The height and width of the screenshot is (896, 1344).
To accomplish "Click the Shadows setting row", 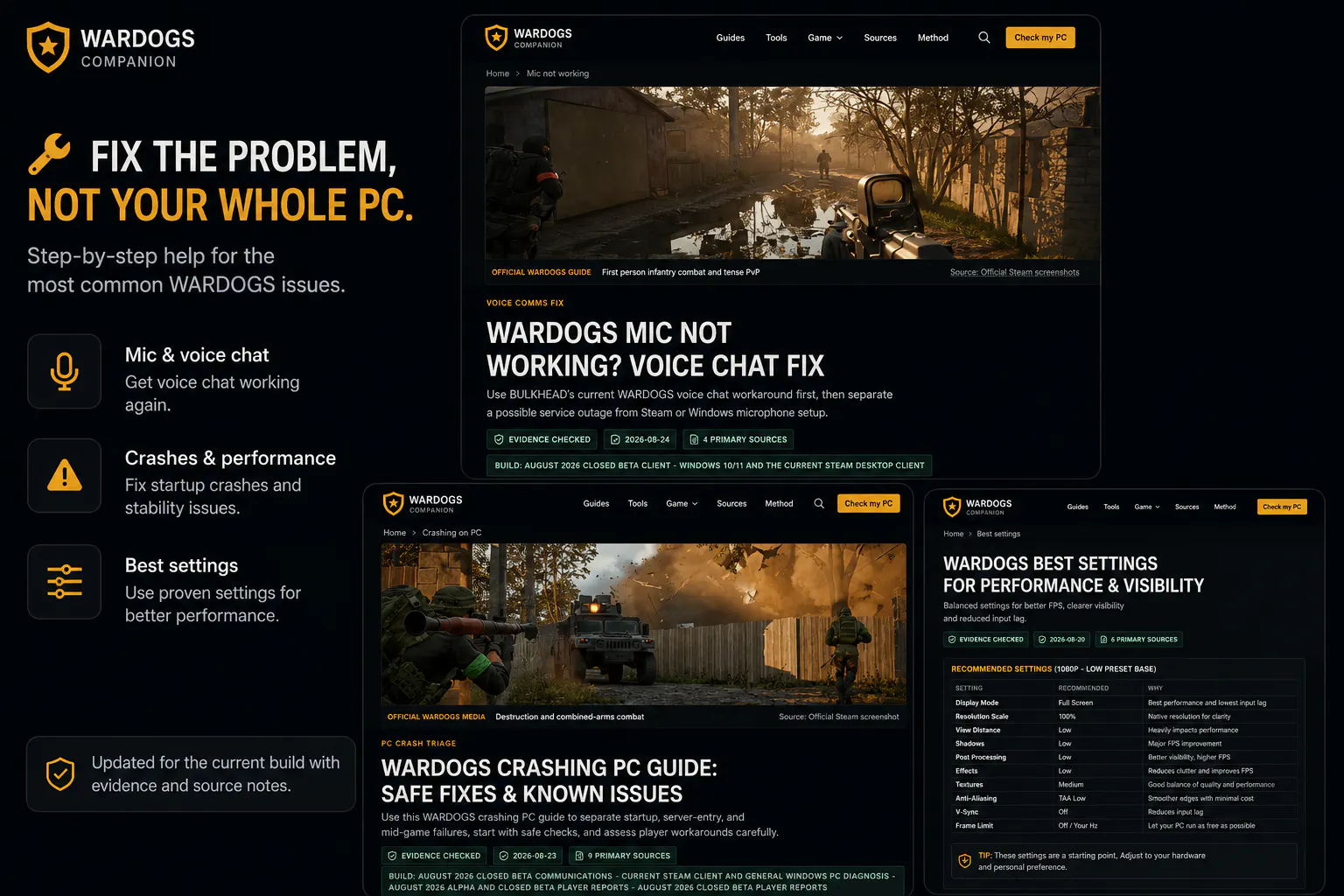I will pos(1124,744).
